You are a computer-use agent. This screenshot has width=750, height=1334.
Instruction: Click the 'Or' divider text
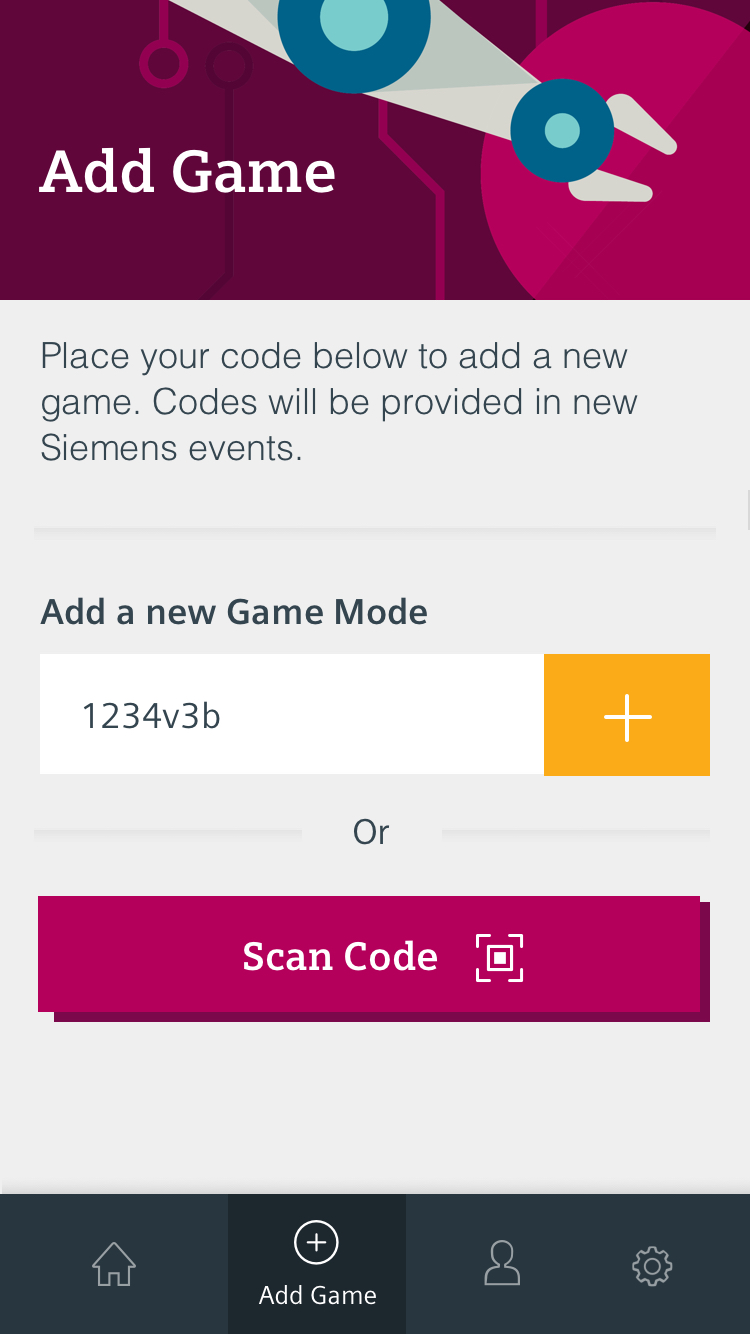click(x=371, y=832)
